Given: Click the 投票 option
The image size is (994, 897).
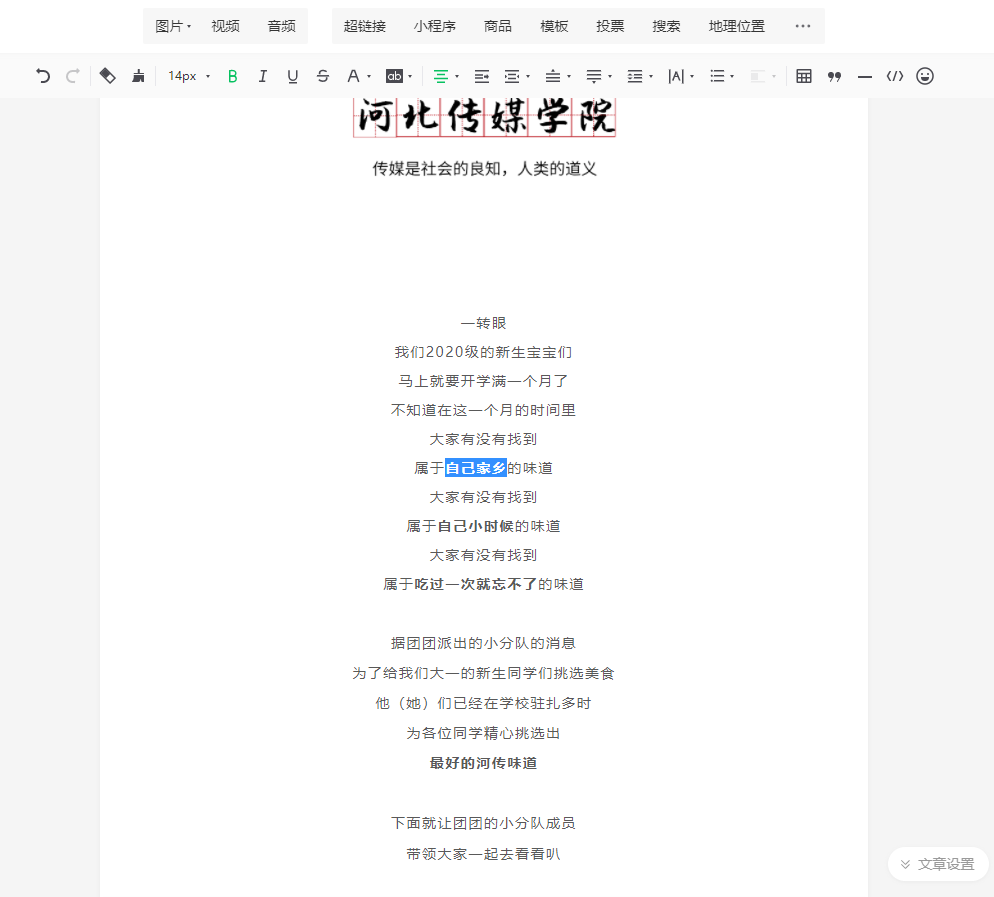Looking at the screenshot, I should 610,26.
